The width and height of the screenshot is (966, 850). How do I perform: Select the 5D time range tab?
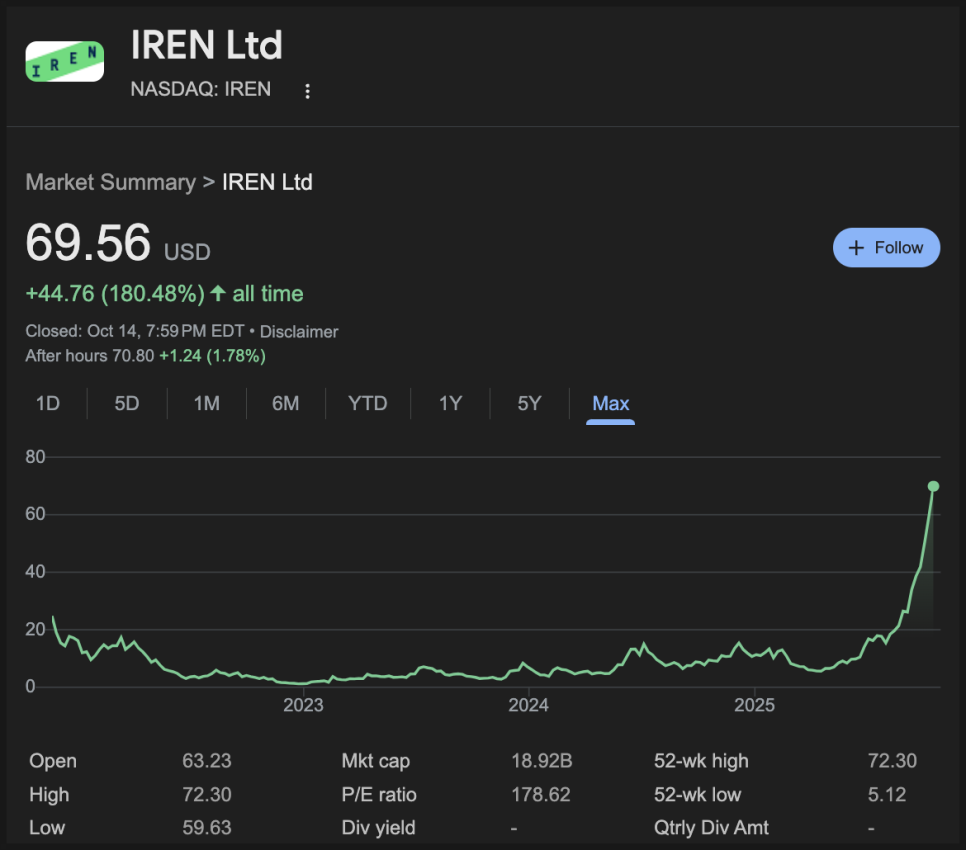(x=127, y=404)
